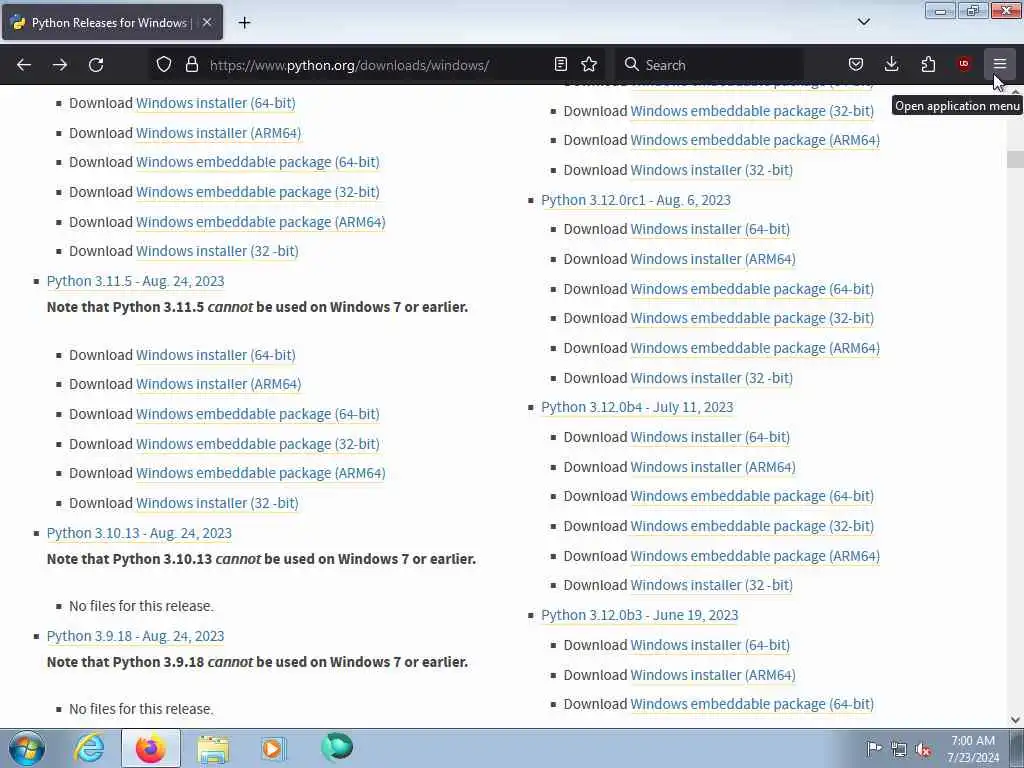The height and width of the screenshot is (768, 1024).
Task: Go forward one page in Firefox
Action: click(60, 65)
